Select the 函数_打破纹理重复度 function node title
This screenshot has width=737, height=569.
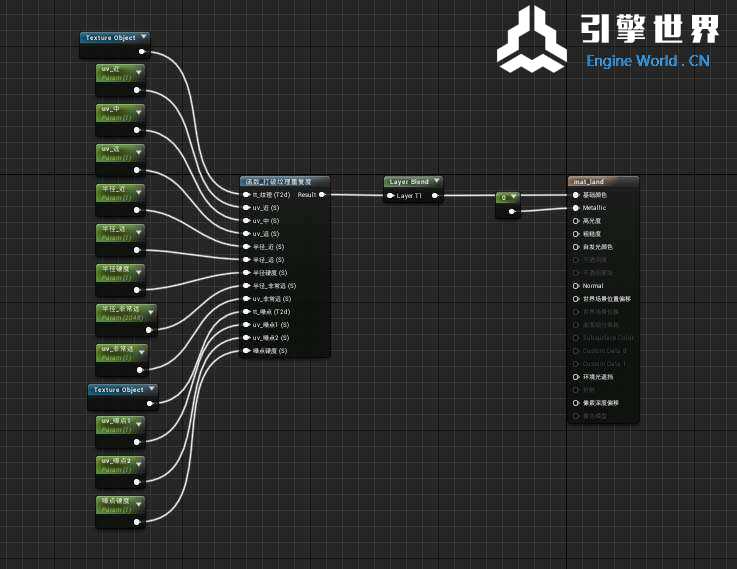coord(278,182)
